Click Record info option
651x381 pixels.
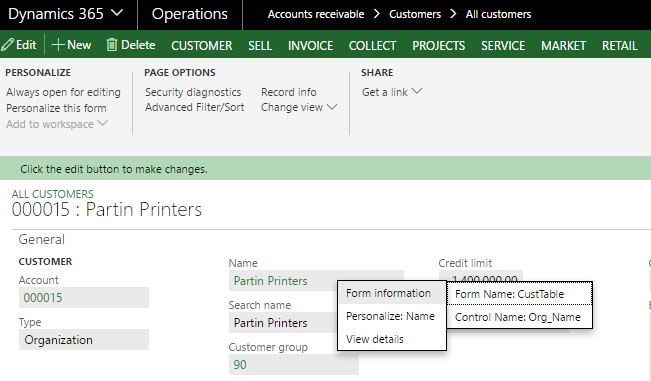pyautogui.click(x=289, y=92)
